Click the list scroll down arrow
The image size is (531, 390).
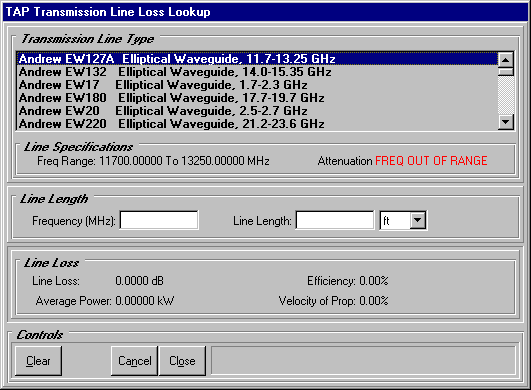pyautogui.click(x=506, y=122)
